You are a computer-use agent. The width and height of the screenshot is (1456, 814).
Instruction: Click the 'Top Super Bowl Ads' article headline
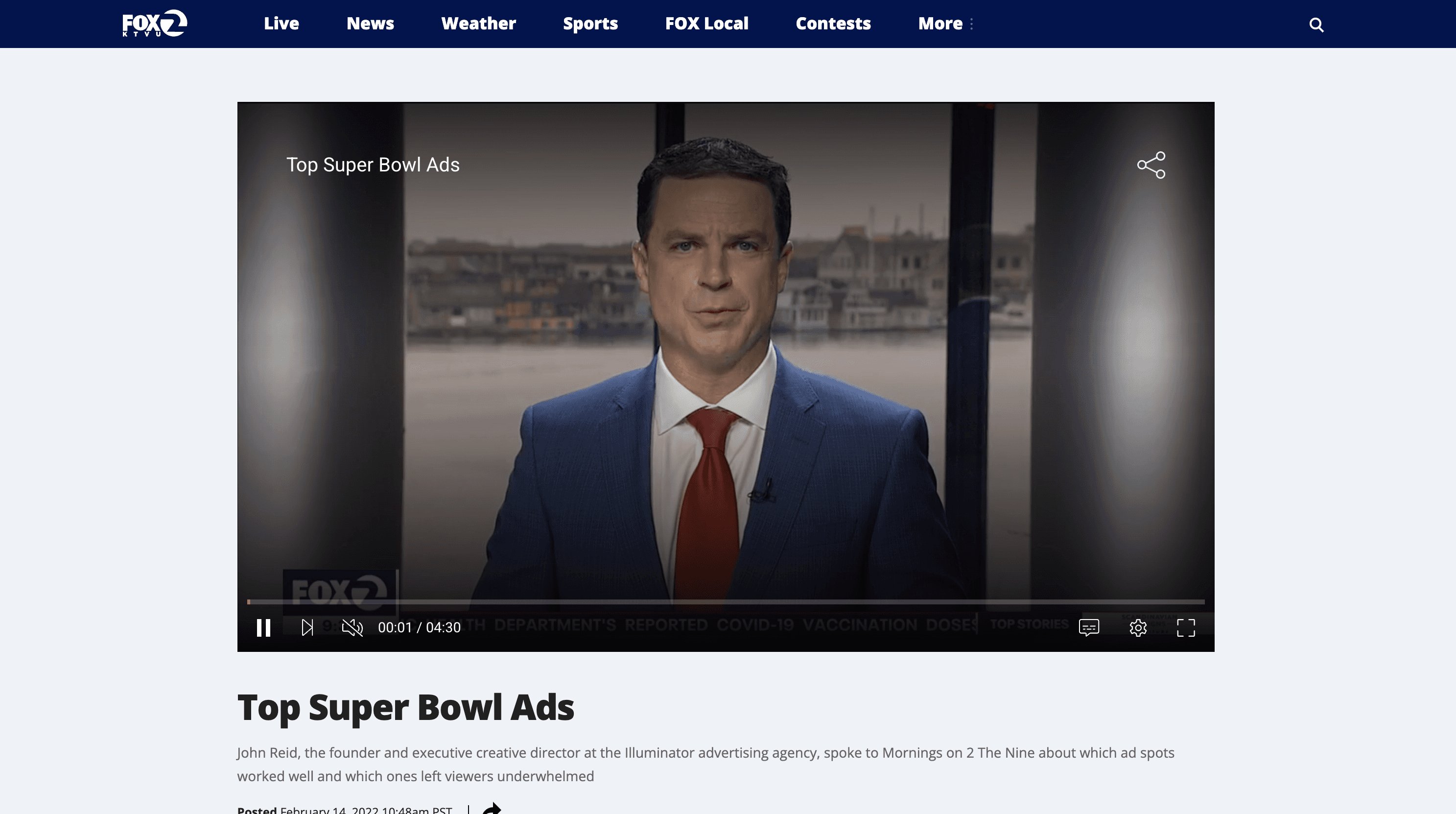click(x=406, y=707)
